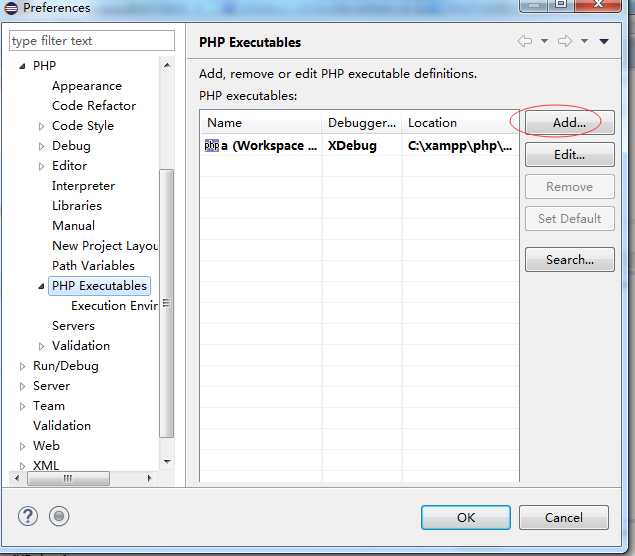Screen dimensions: 635x556
Task: Expand the XML tree node
Action: 22,466
